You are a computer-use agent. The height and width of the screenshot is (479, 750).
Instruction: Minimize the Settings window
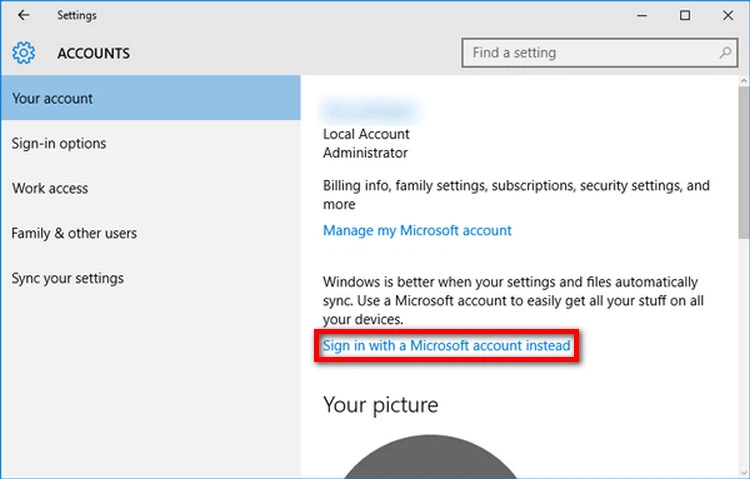pyautogui.click(x=642, y=15)
